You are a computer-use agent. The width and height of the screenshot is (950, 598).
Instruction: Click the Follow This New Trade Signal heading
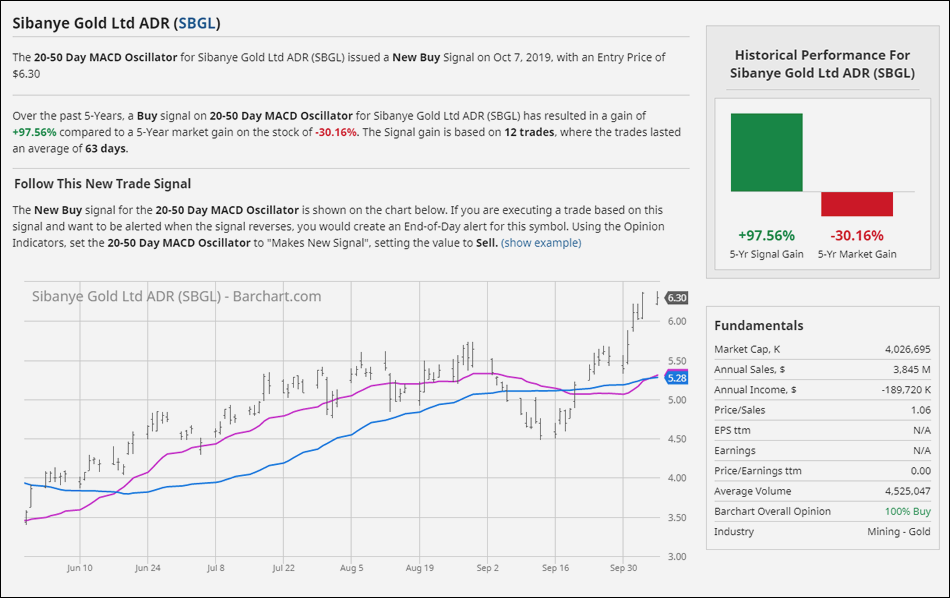point(102,184)
